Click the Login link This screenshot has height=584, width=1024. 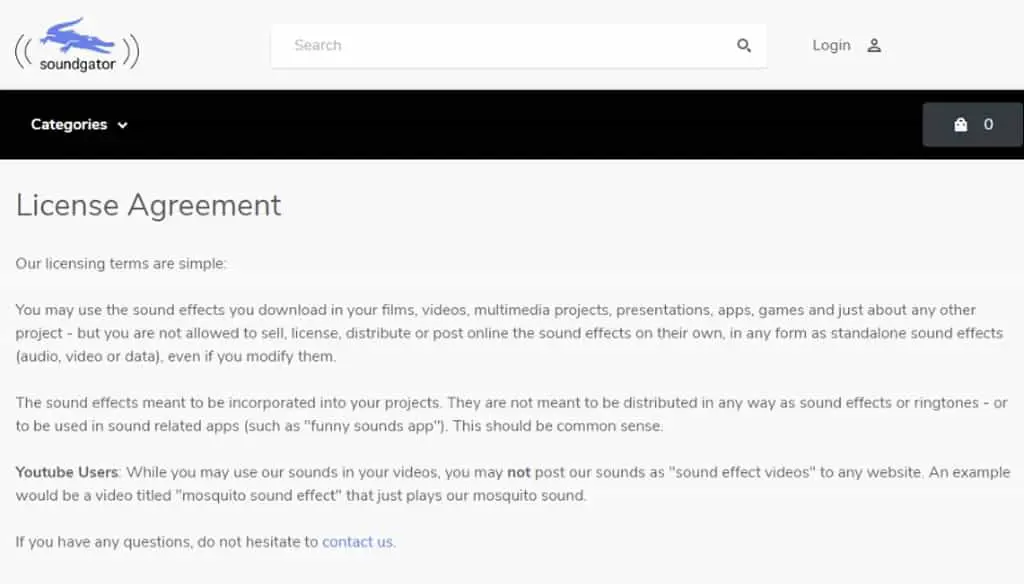pos(831,45)
